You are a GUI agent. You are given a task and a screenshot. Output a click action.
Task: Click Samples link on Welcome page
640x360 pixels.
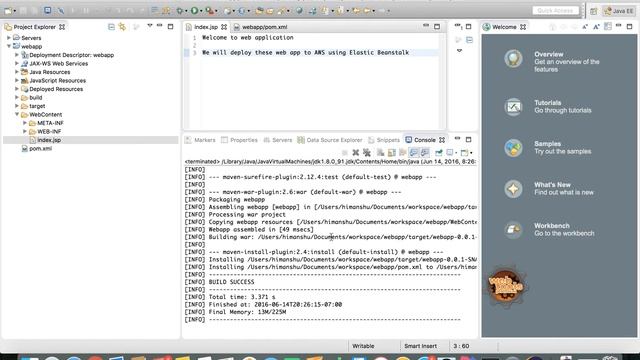click(547, 144)
